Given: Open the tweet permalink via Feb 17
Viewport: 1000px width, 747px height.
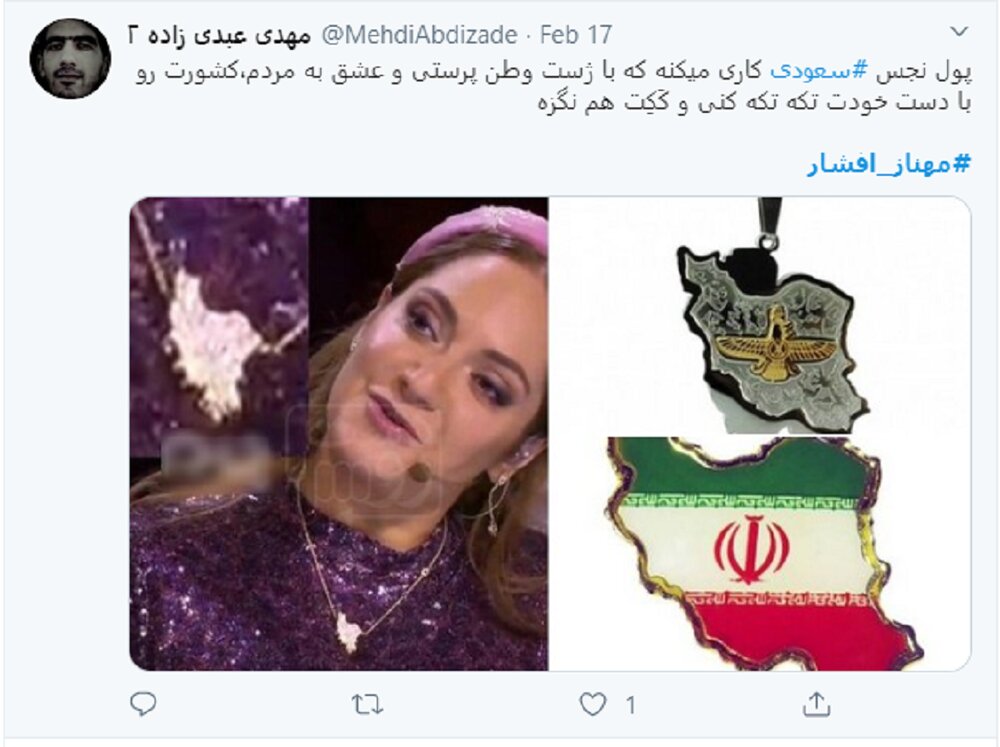Looking at the screenshot, I should pos(576,34).
